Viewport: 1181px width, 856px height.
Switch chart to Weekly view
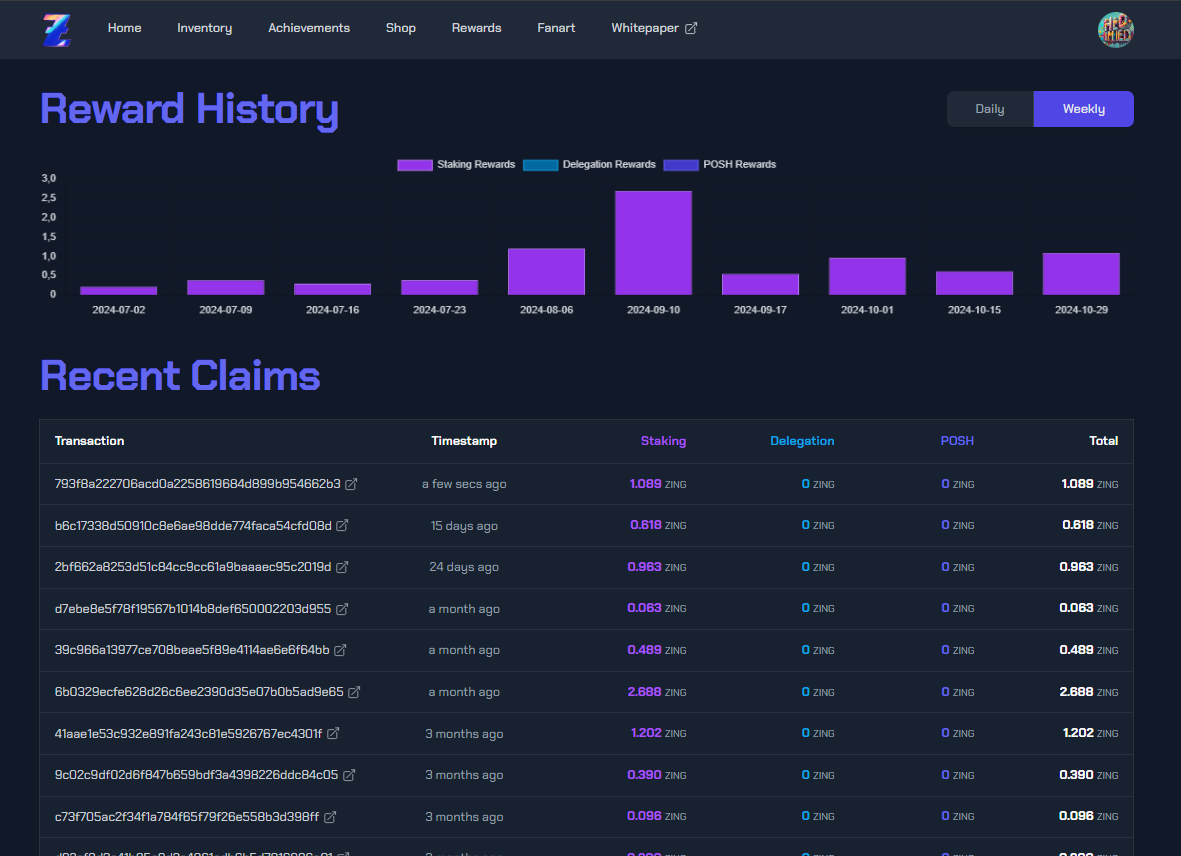[1083, 109]
